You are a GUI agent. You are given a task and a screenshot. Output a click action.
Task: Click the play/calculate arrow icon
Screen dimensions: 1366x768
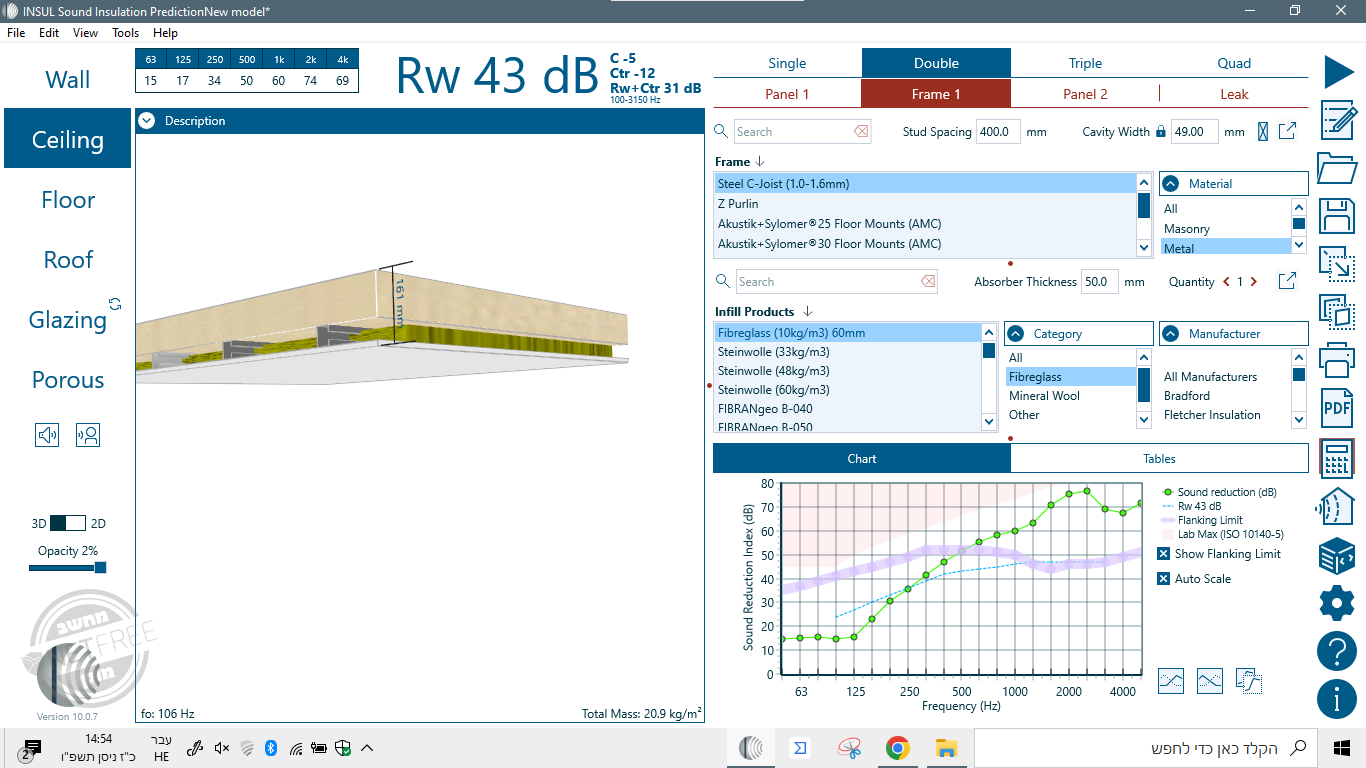click(1339, 72)
